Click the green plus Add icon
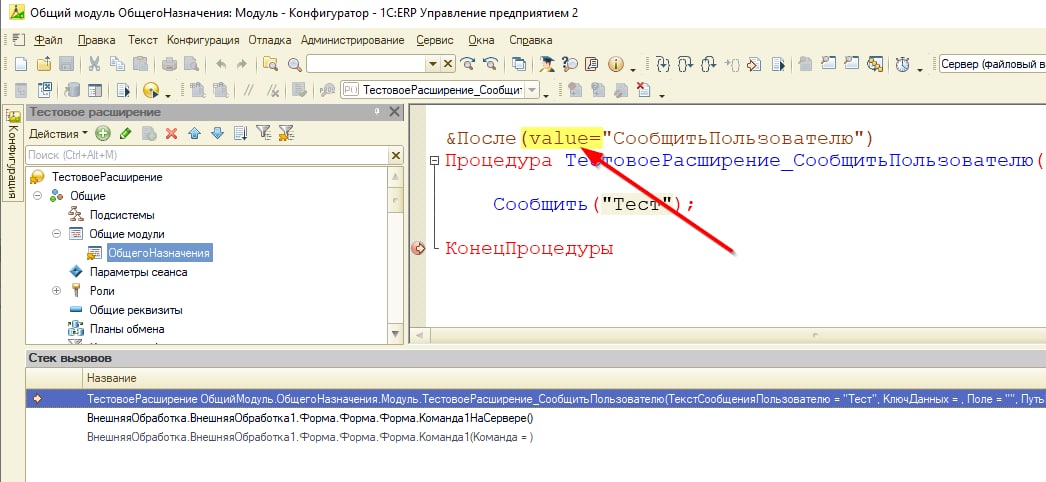1046x482 pixels. [x=103, y=133]
